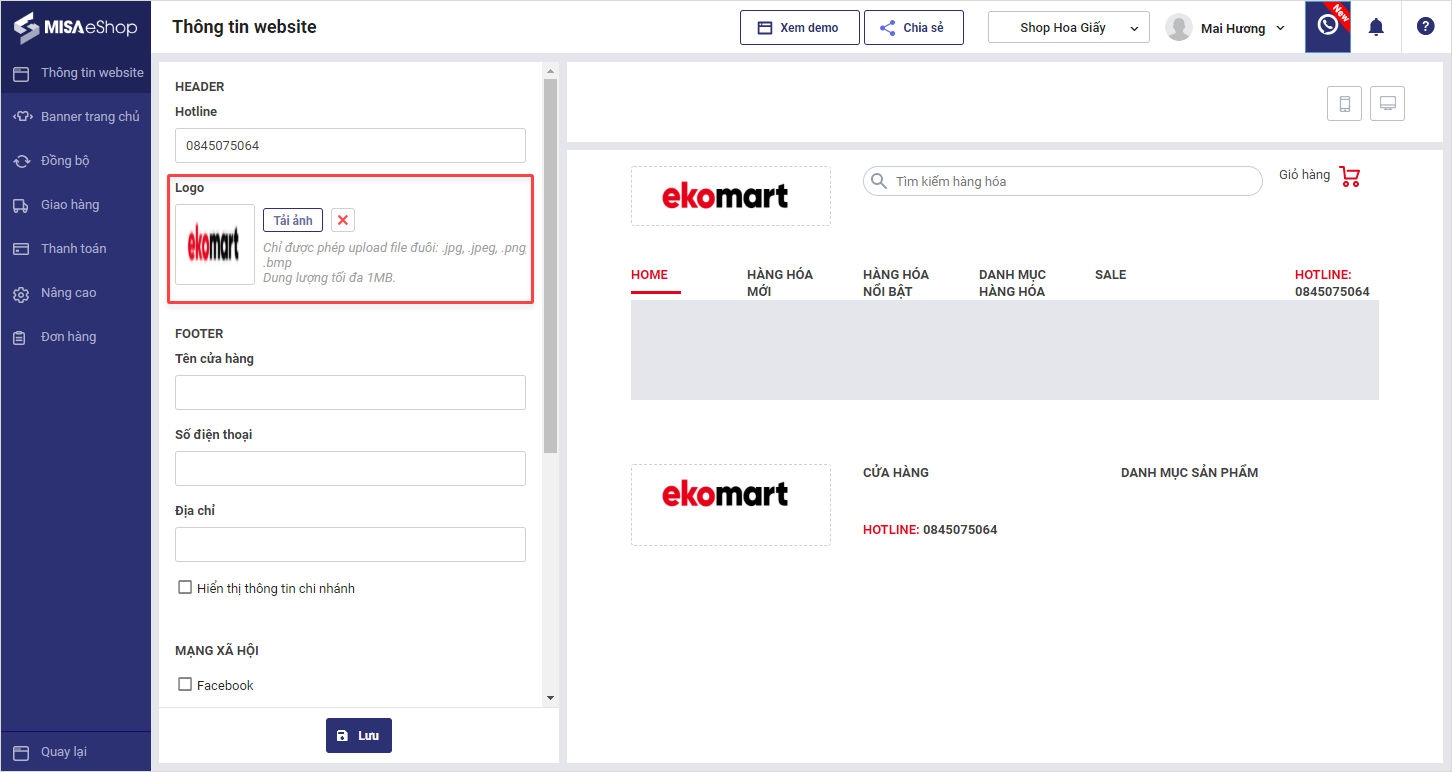Click the Xem demo button

point(800,28)
